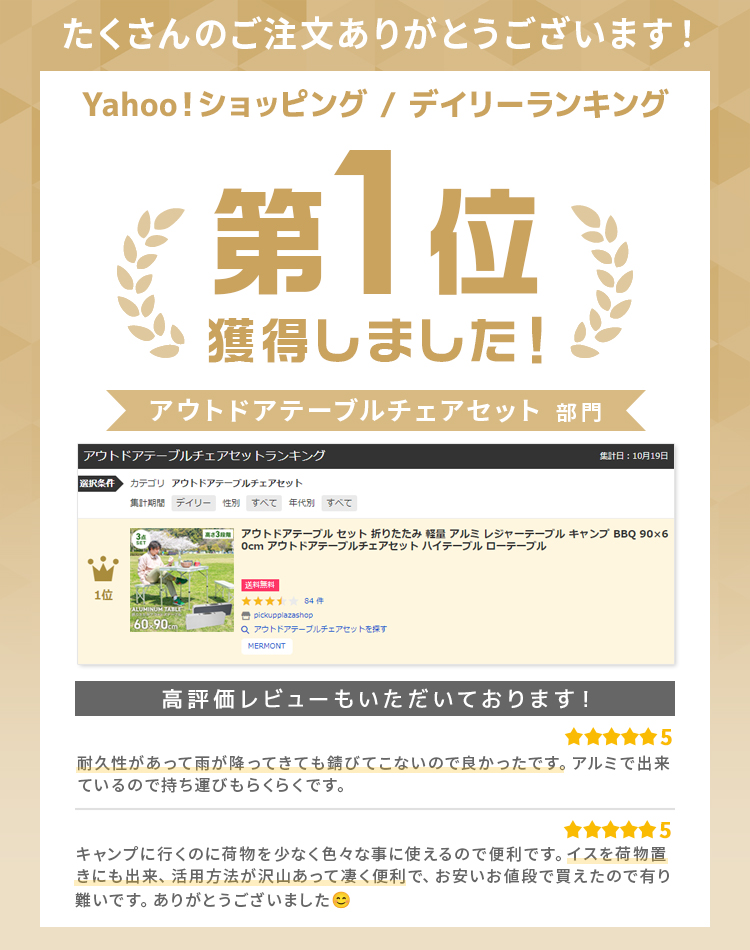
Task: Select the デイリー period filter
Action: (193, 503)
